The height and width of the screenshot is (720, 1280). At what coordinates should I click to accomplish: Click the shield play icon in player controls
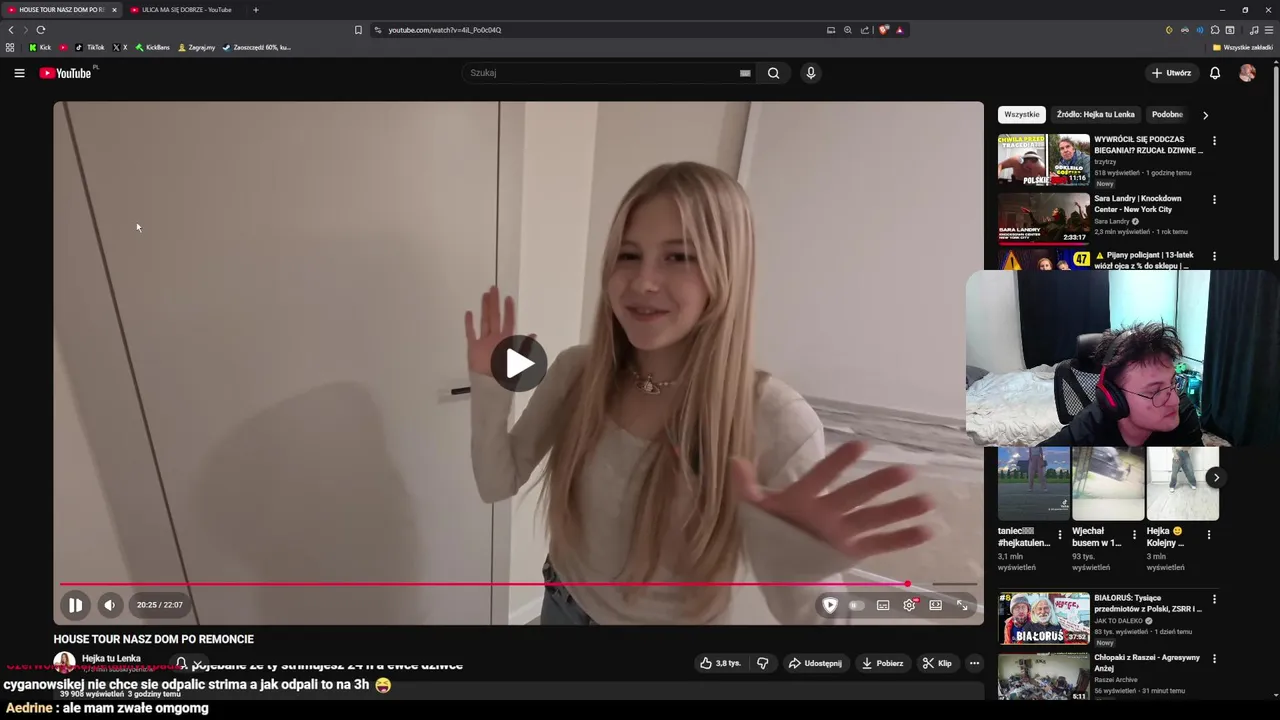[x=830, y=605]
